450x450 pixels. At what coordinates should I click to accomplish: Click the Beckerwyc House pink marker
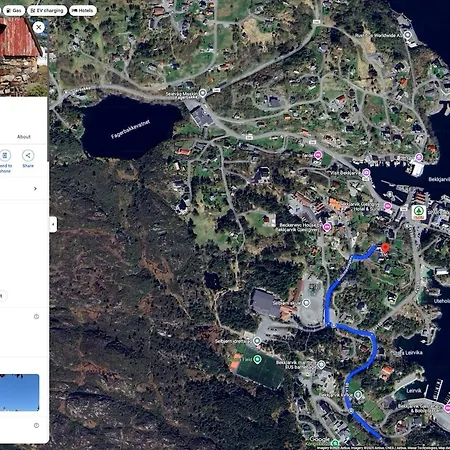point(327,227)
